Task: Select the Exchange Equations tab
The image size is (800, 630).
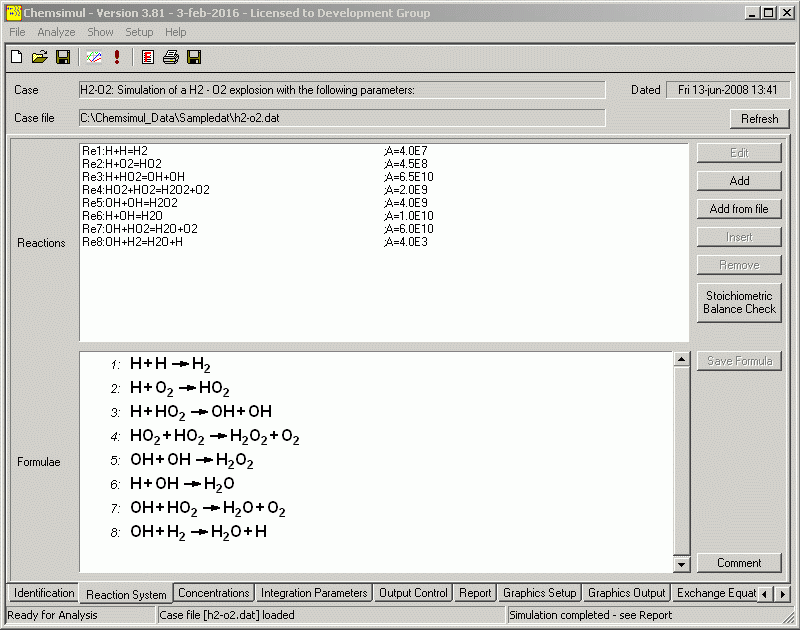Action: point(715,593)
